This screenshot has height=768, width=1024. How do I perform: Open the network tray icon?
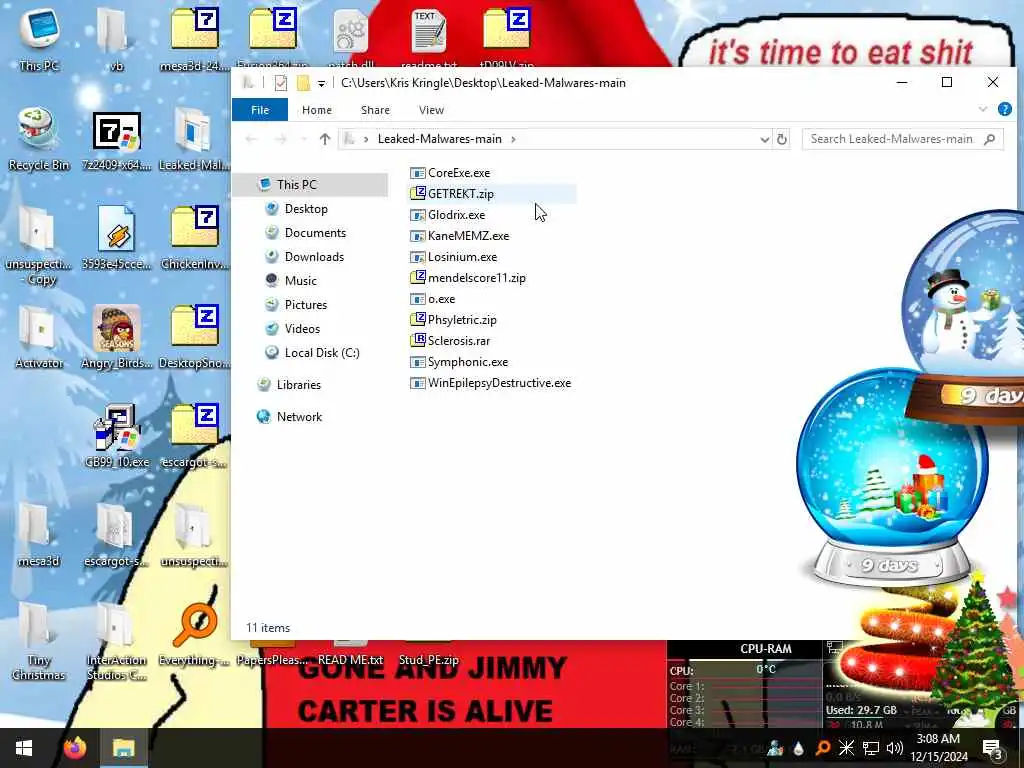[x=871, y=748]
